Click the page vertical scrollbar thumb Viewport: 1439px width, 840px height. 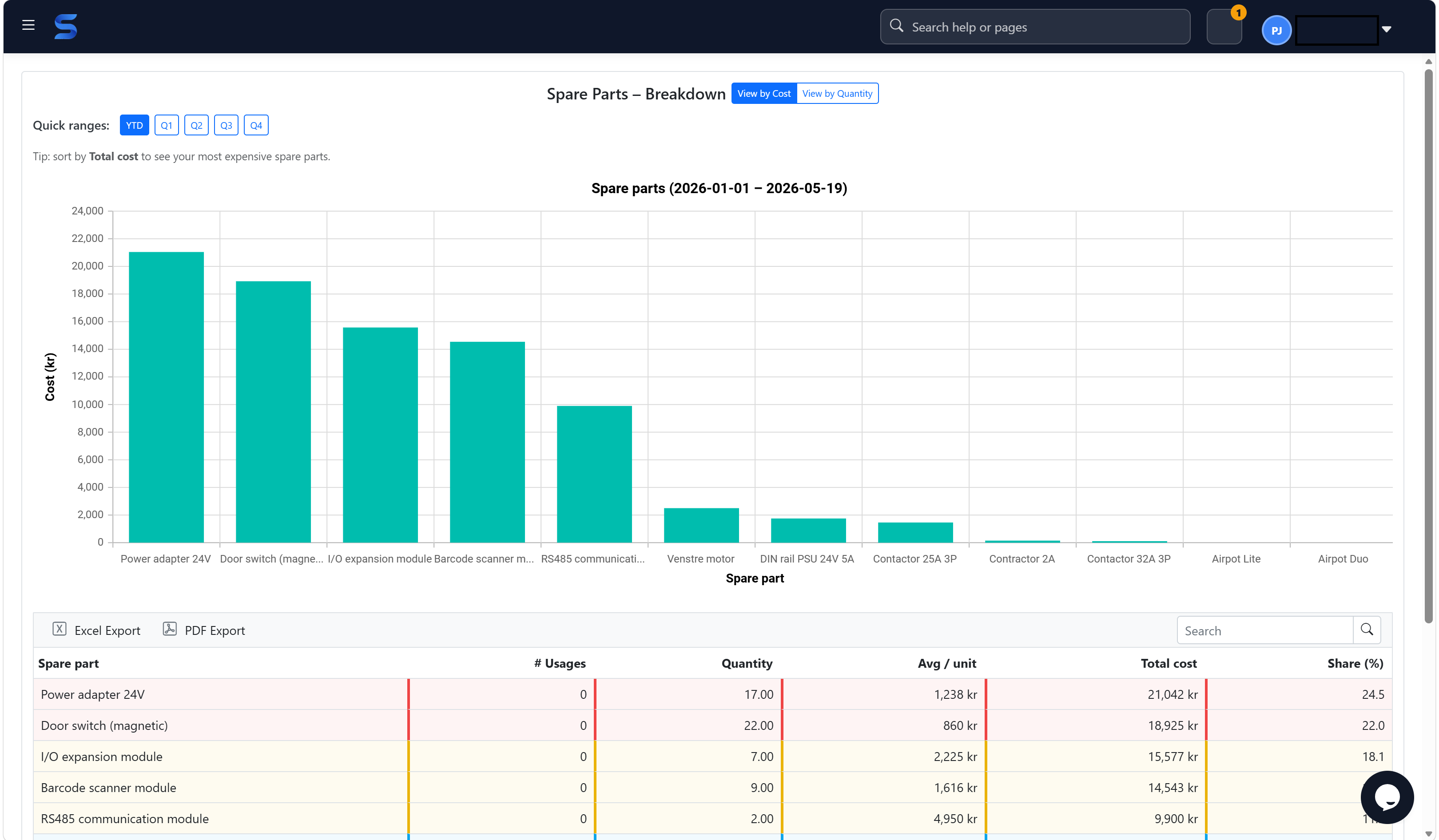(x=1429, y=346)
